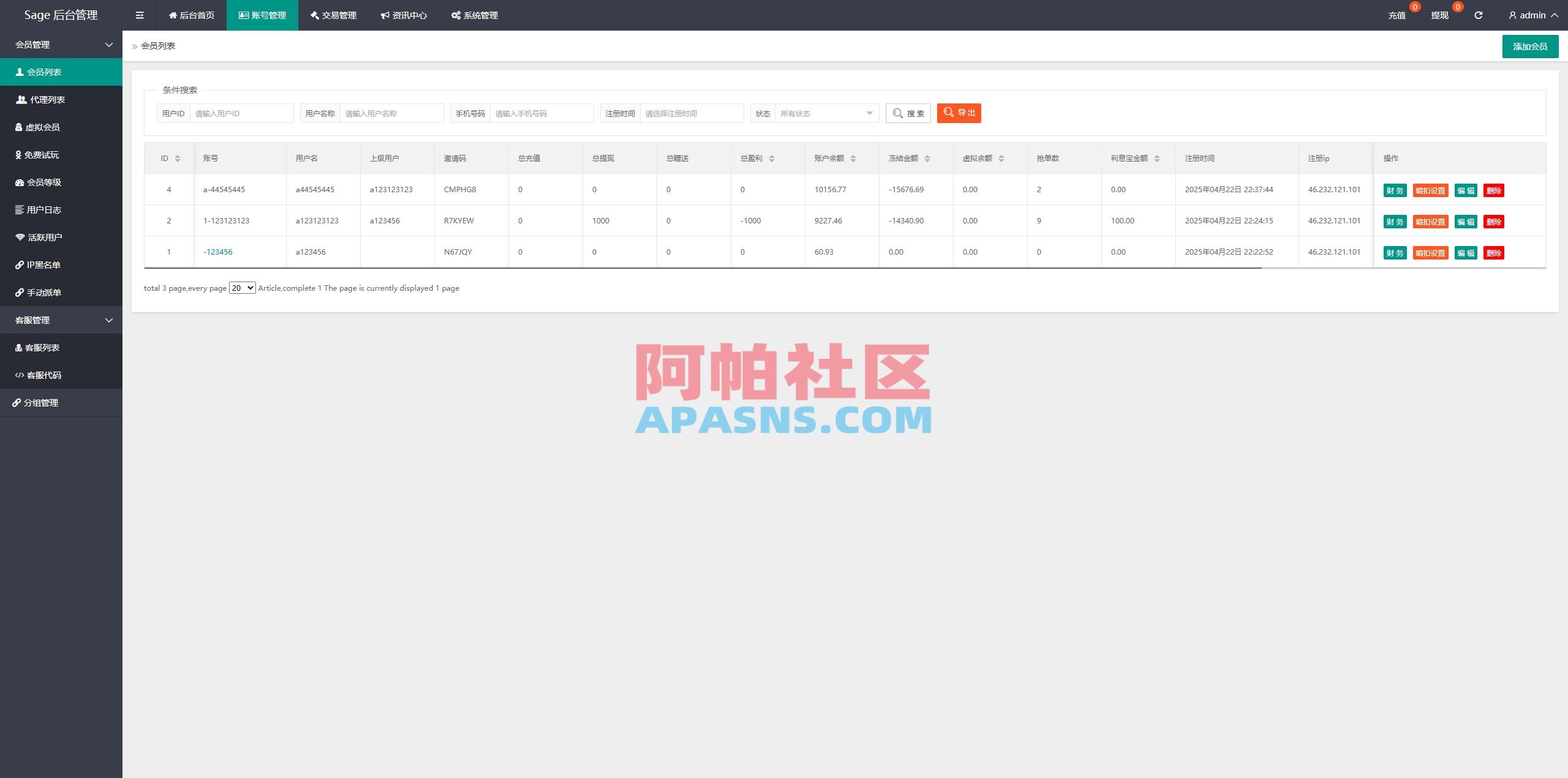Screen dimensions: 1568x778
Task: Select 活跃用户 in the sidebar
Action: (x=43, y=237)
